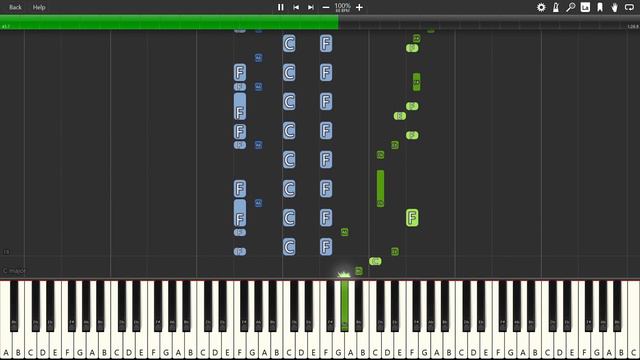Open the bookmarks panel

(x=600, y=7)
